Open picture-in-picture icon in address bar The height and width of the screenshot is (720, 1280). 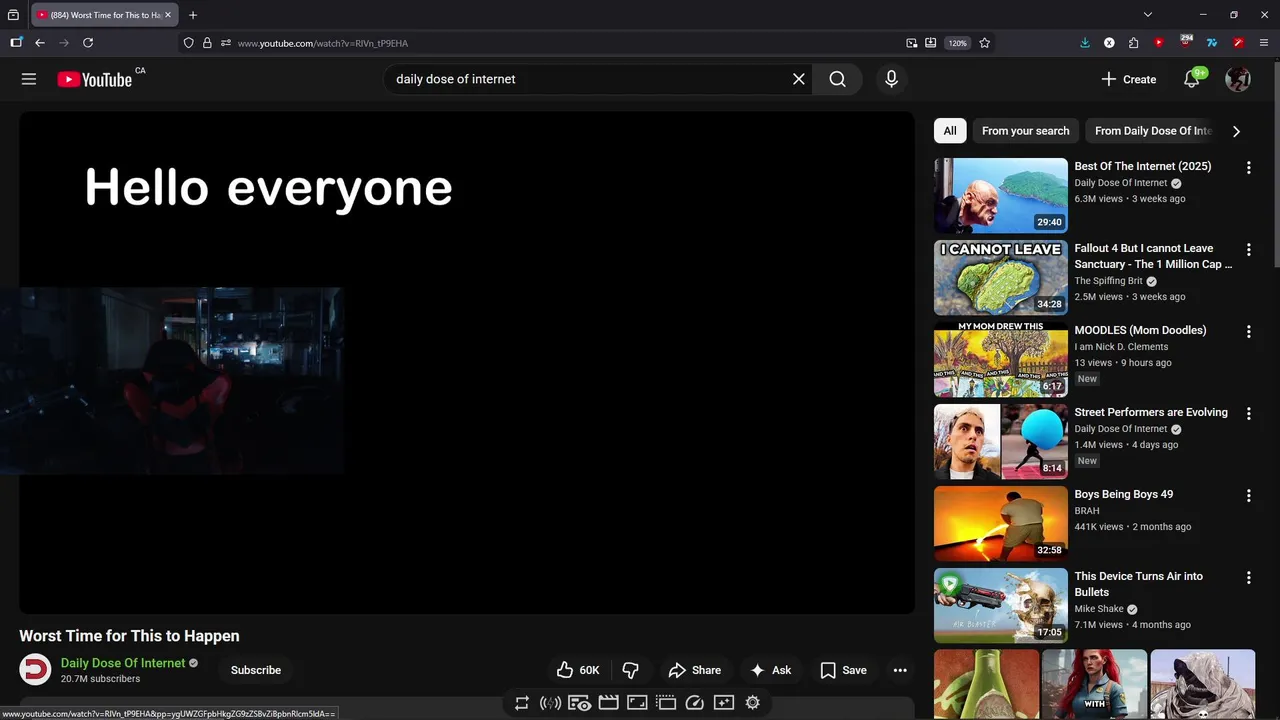tap(912, 43)
